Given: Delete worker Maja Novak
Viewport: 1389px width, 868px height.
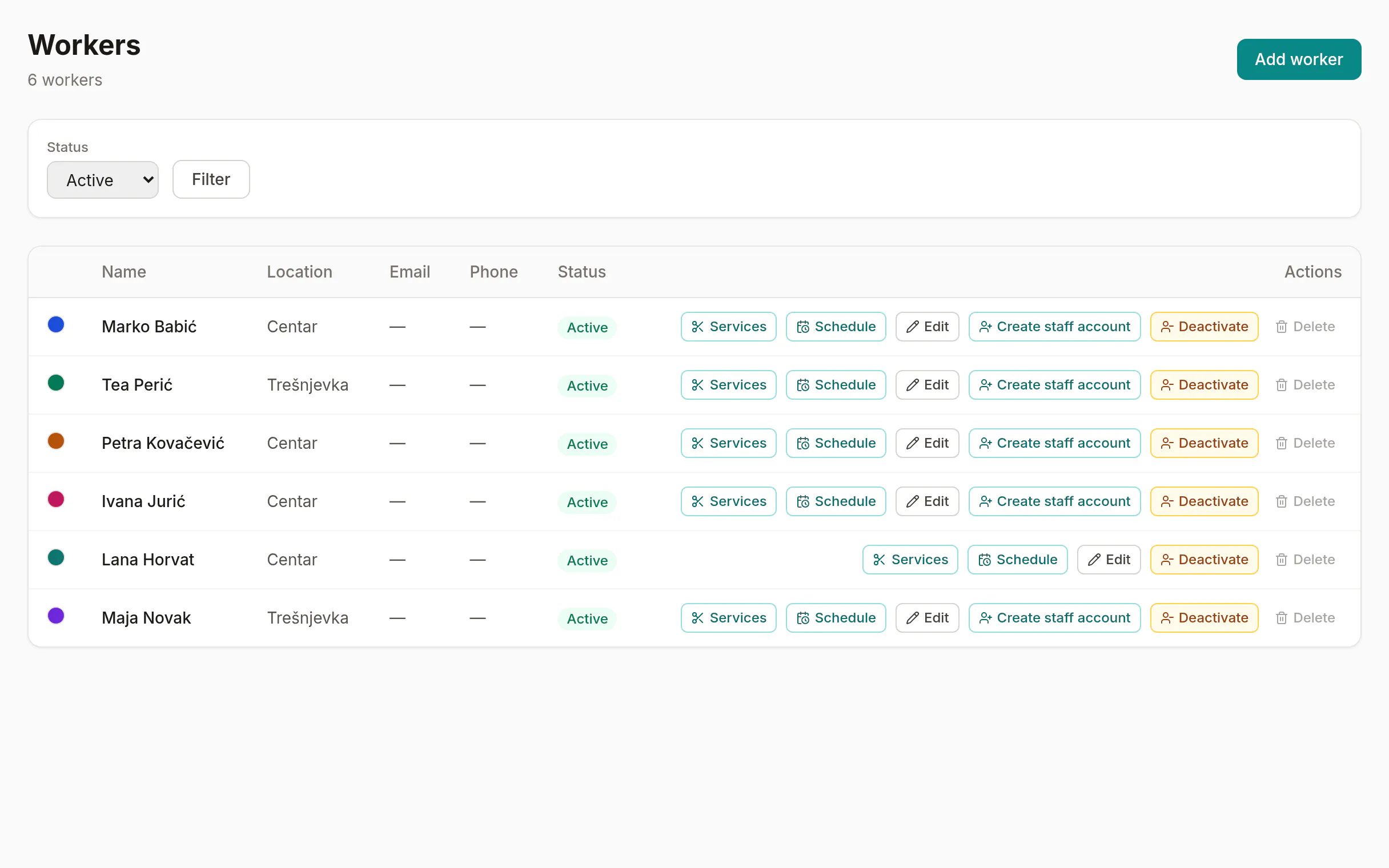Looking at the screenshot, I should pos(1305,618).
